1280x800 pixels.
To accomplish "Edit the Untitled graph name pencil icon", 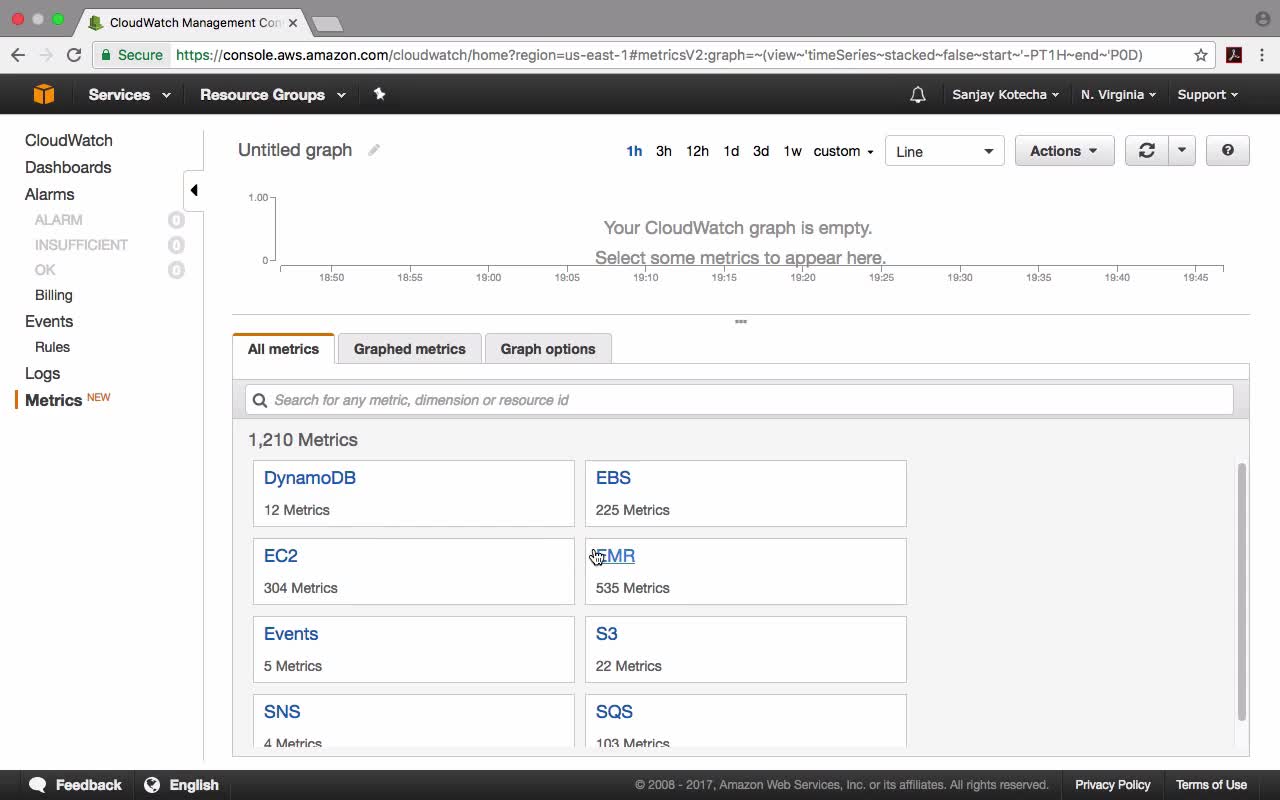I will click(x=374, y=150).
